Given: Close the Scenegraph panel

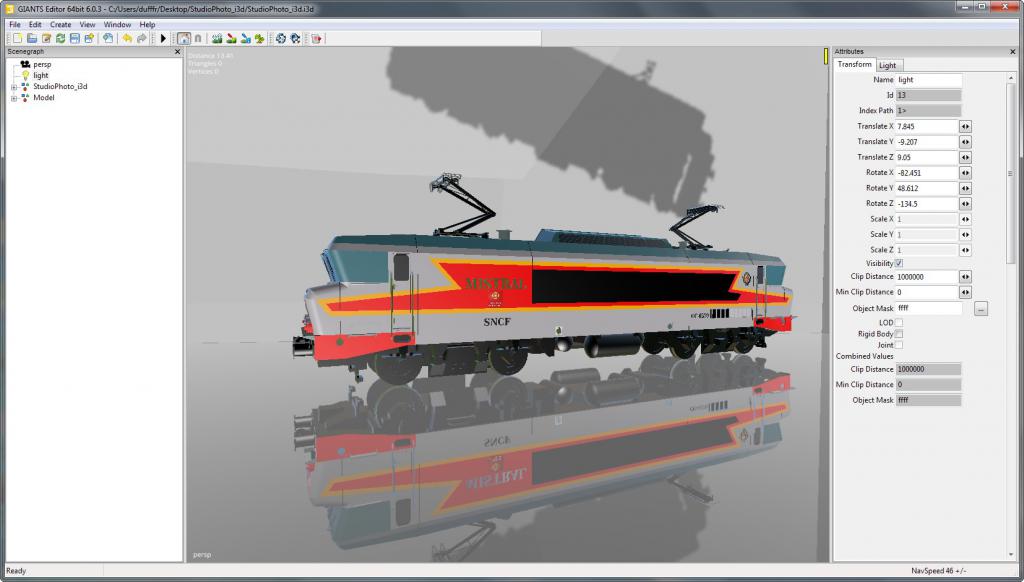Looking at the screenshot, I should [178, 52].
